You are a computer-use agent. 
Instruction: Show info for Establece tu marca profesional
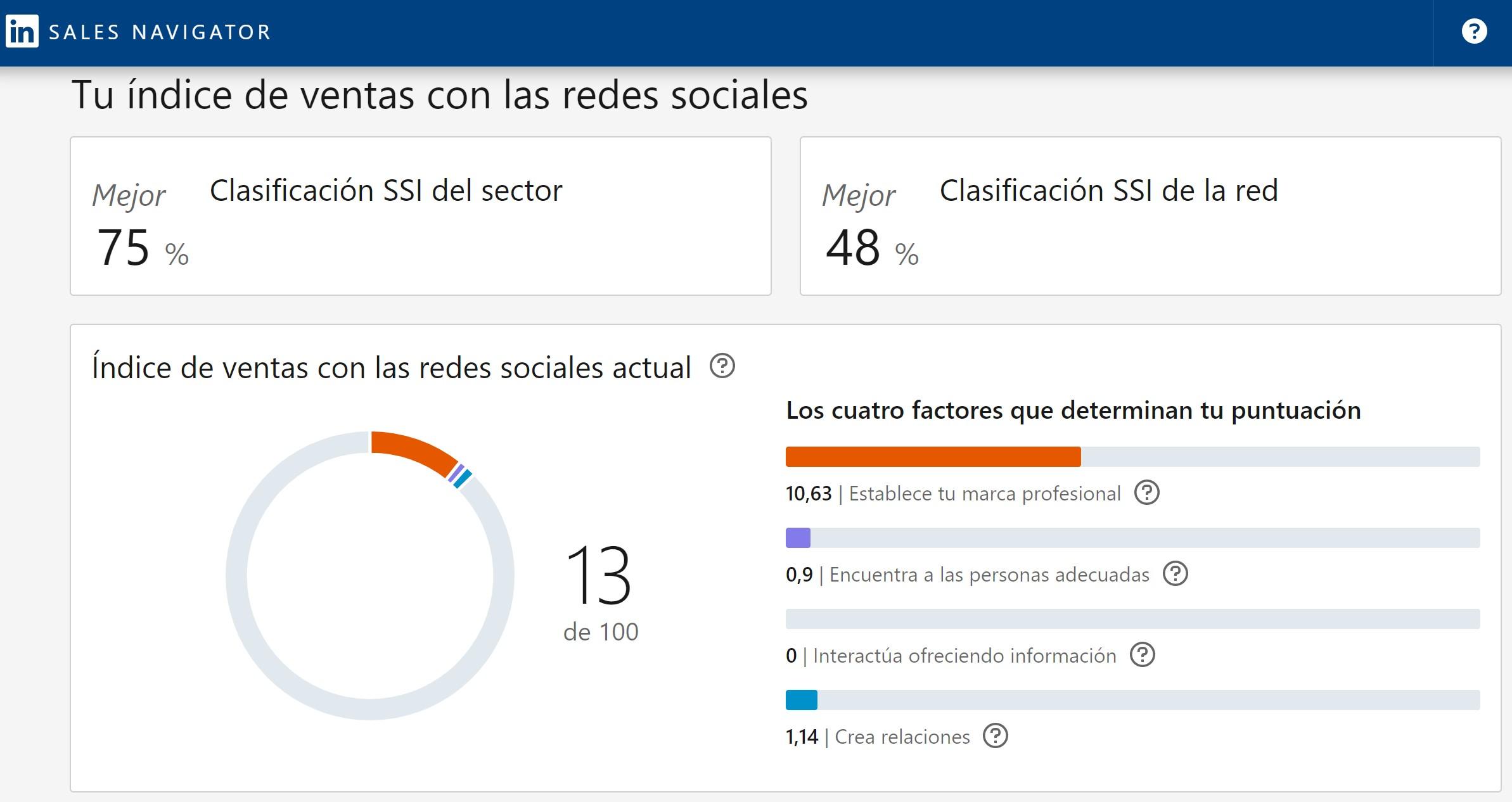pyautogui.click(x=1146, y=492)
